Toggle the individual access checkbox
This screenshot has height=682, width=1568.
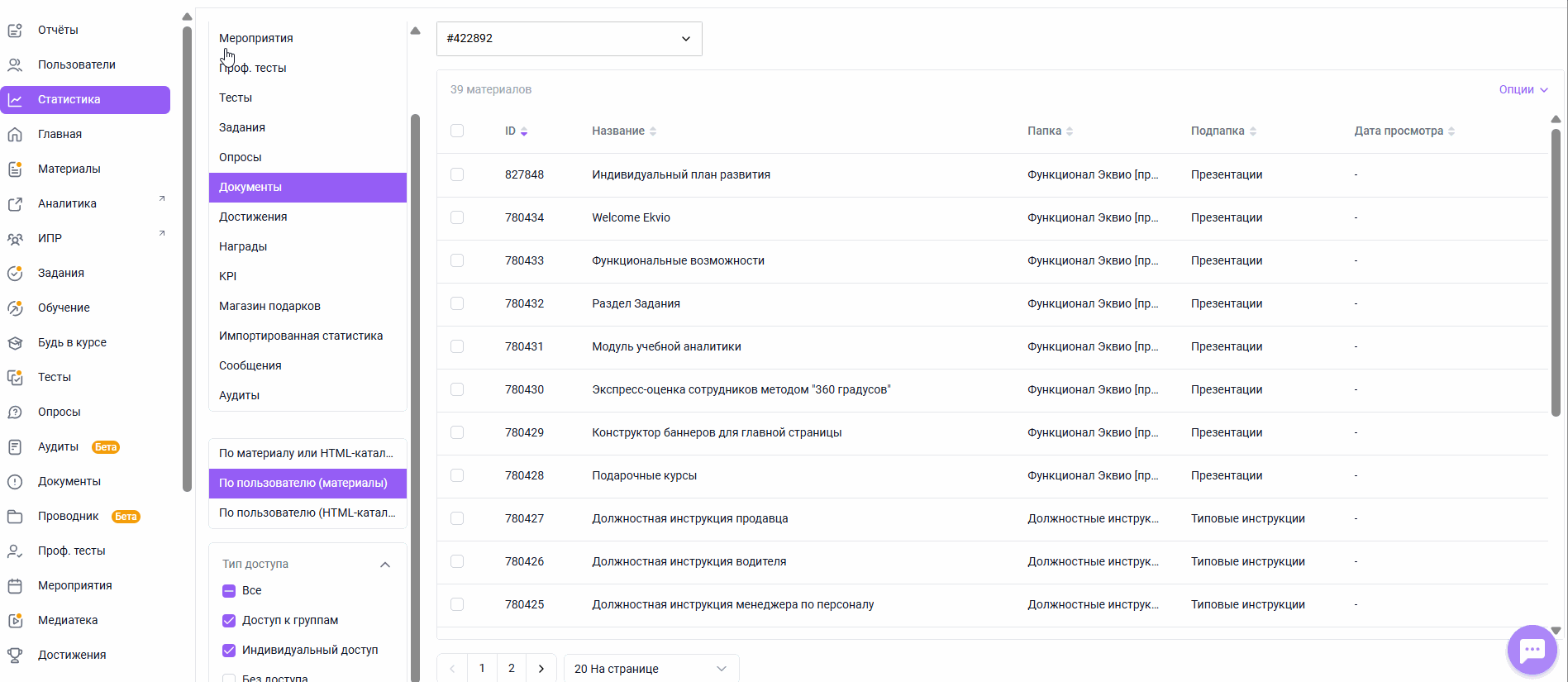point(229,651)
